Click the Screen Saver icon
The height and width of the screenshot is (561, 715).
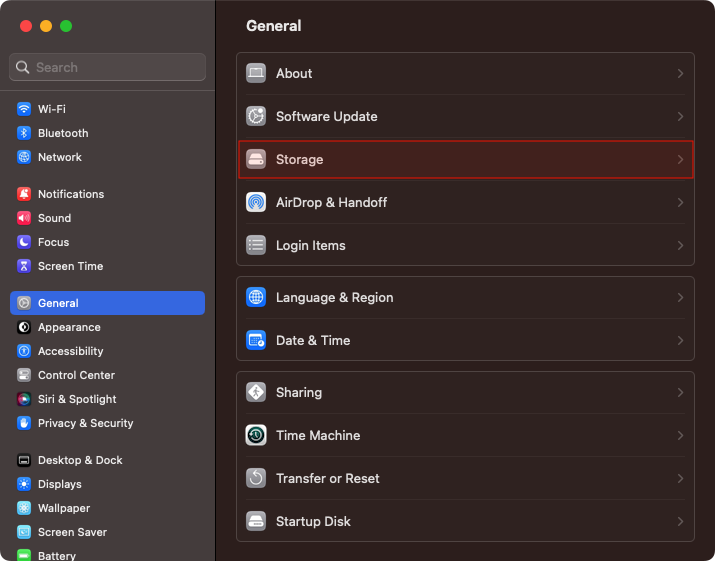[24, 532]
